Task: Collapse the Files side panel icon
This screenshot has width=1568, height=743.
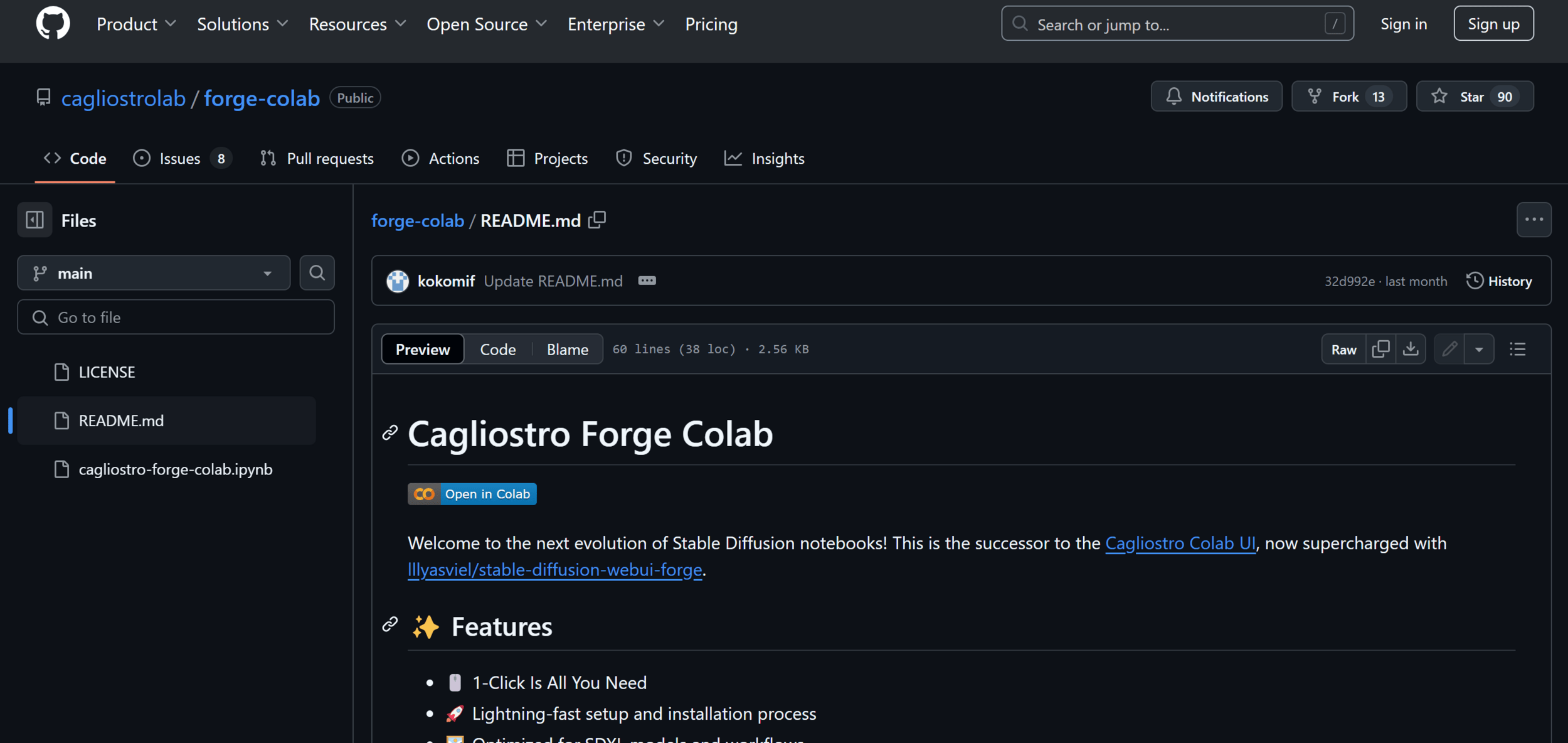Action: point(34,220)
